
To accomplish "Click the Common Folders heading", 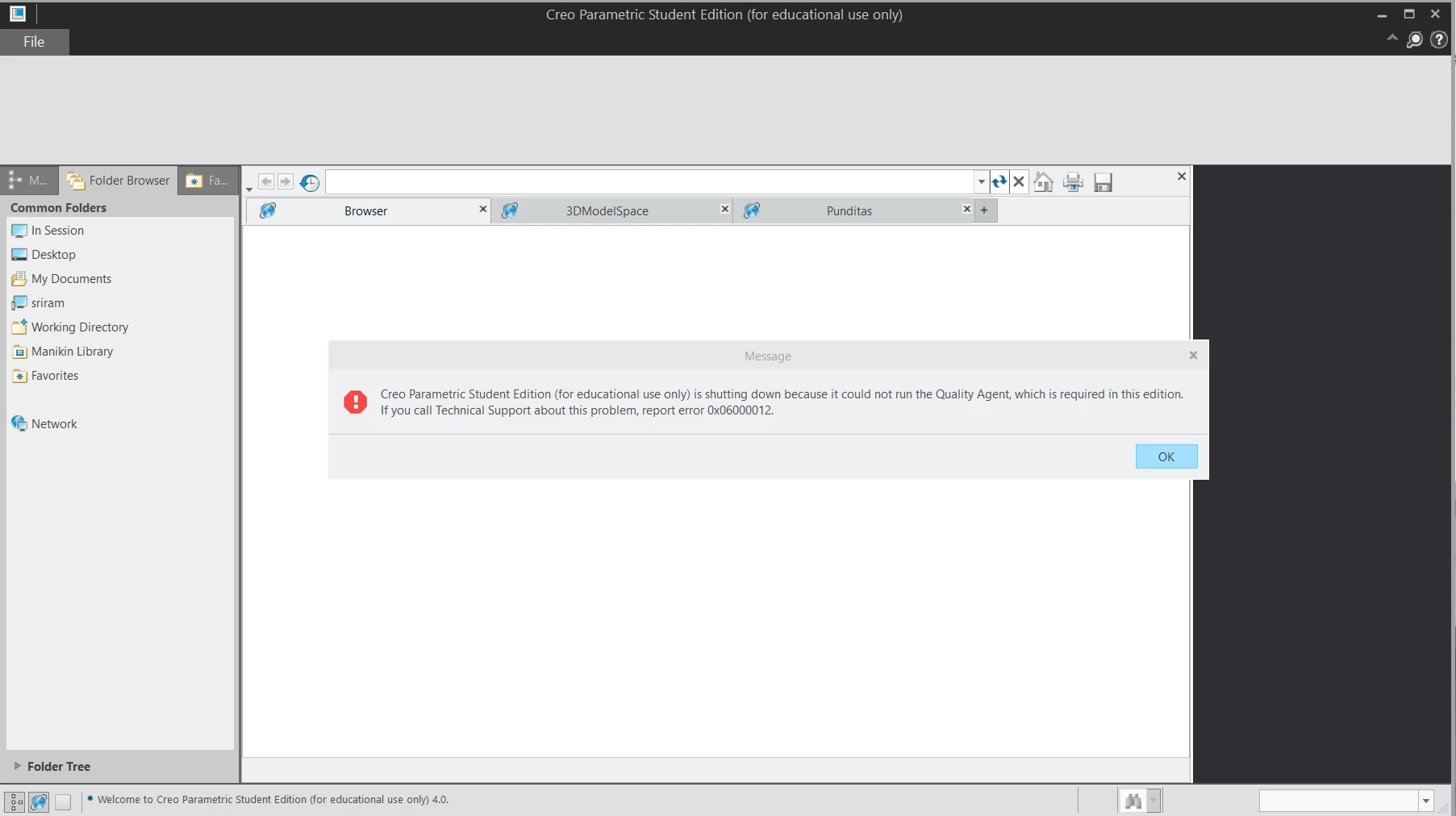I will (58, 208).
